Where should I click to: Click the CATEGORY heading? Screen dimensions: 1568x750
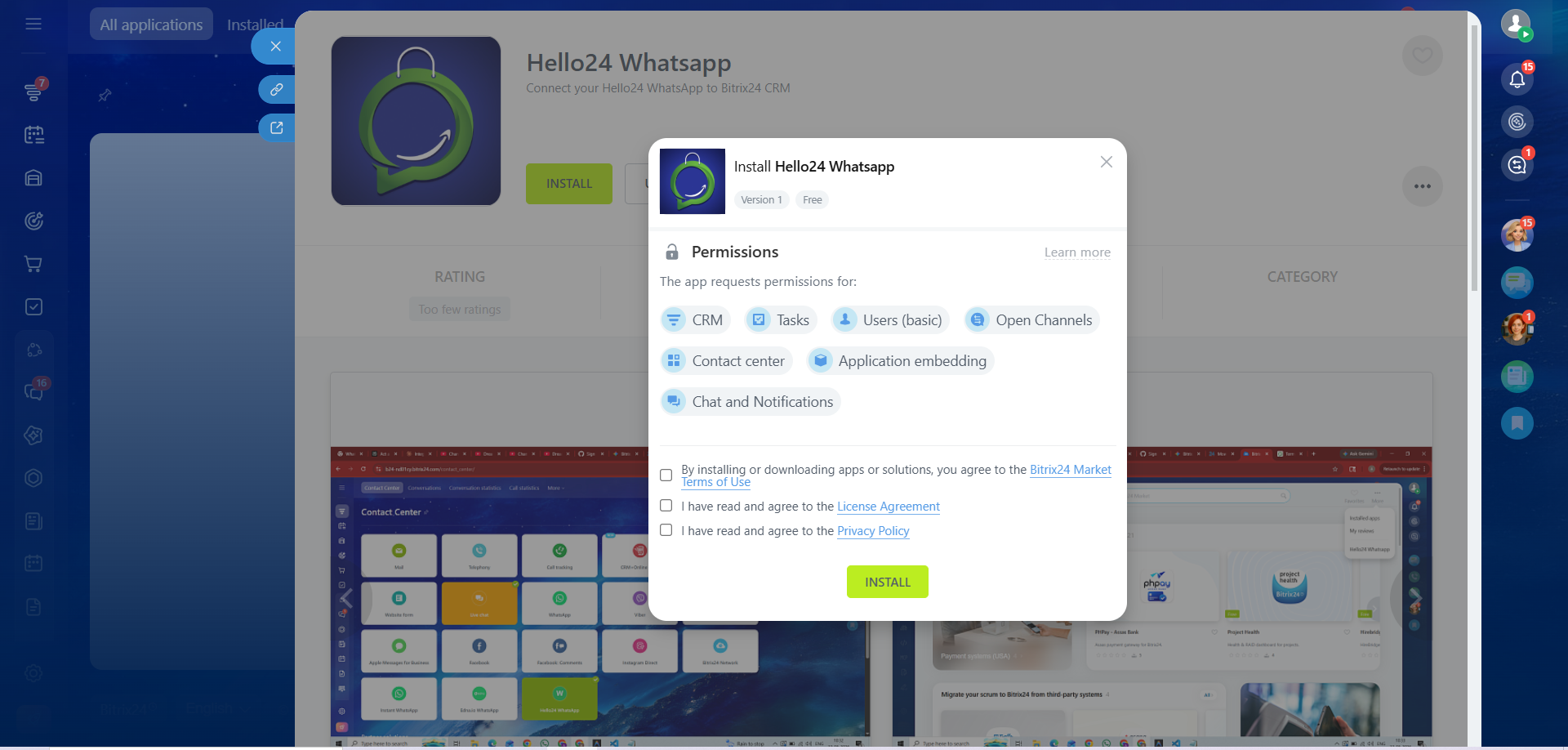[x=1303, y=277]
